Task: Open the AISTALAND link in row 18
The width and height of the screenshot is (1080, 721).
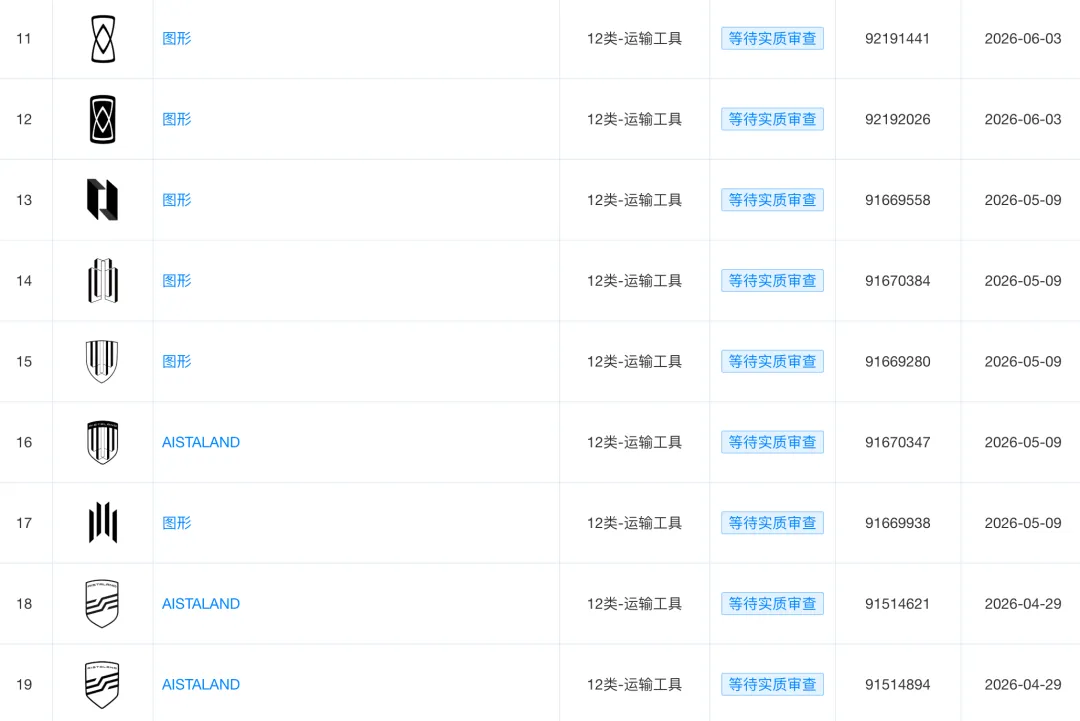Action: point(201,603)
